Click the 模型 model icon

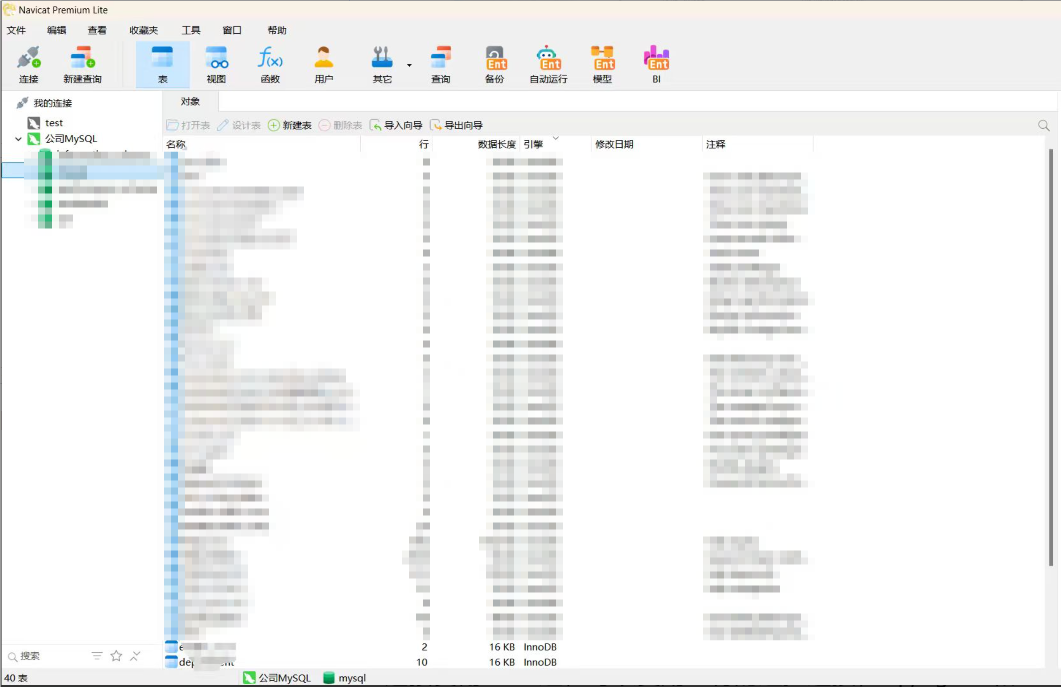602,64
